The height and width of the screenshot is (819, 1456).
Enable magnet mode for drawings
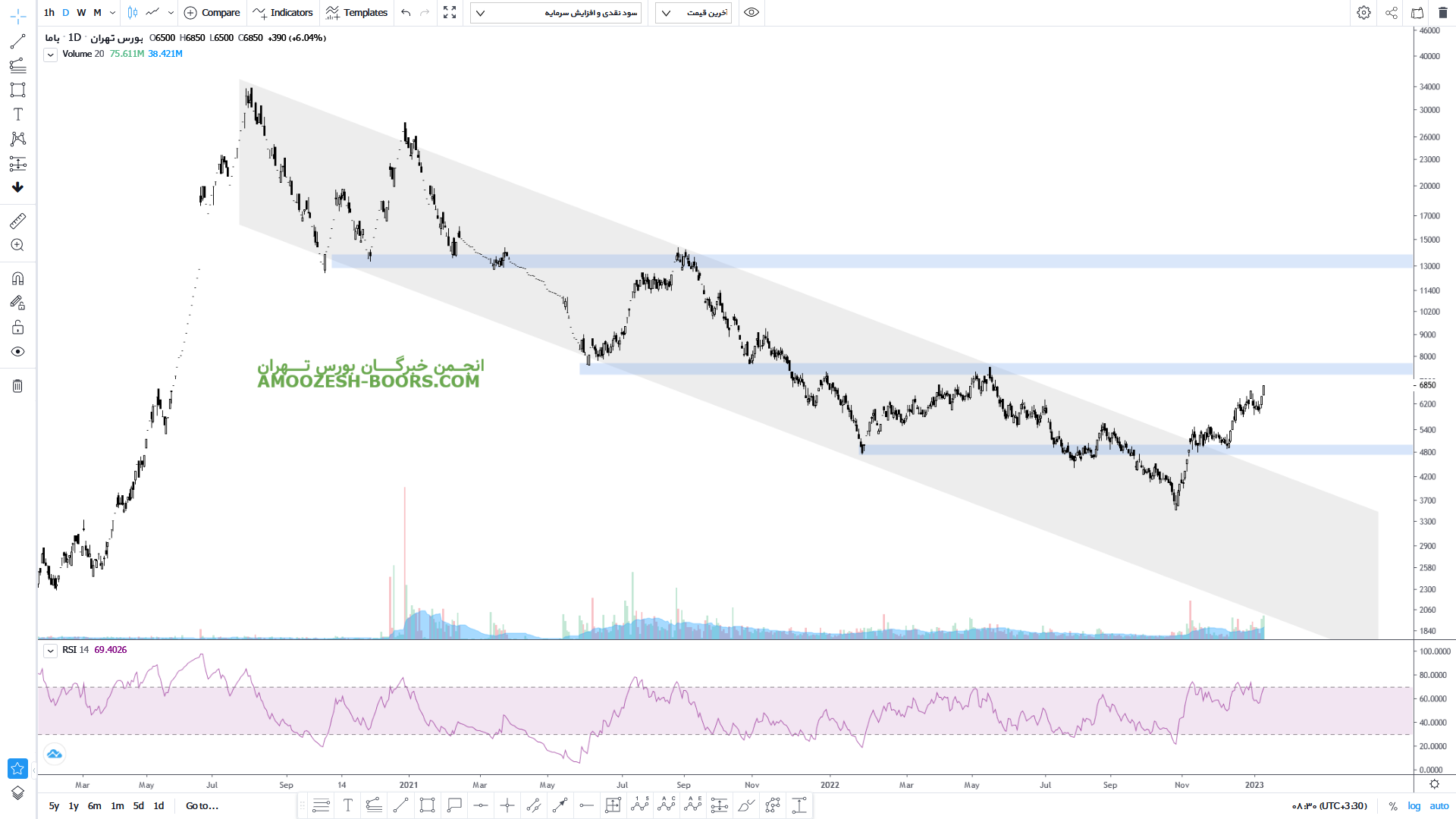pyautogui.click(x=17, y=278)
